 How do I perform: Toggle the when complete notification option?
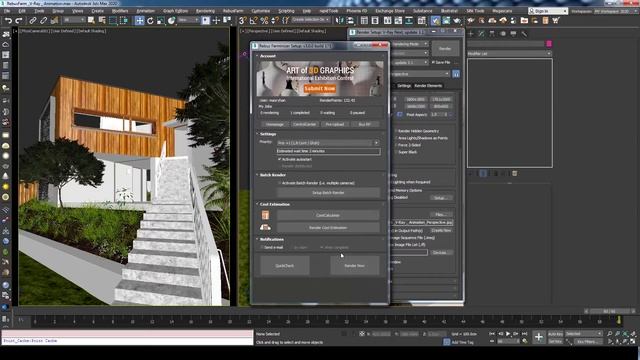tap(322, 247)
